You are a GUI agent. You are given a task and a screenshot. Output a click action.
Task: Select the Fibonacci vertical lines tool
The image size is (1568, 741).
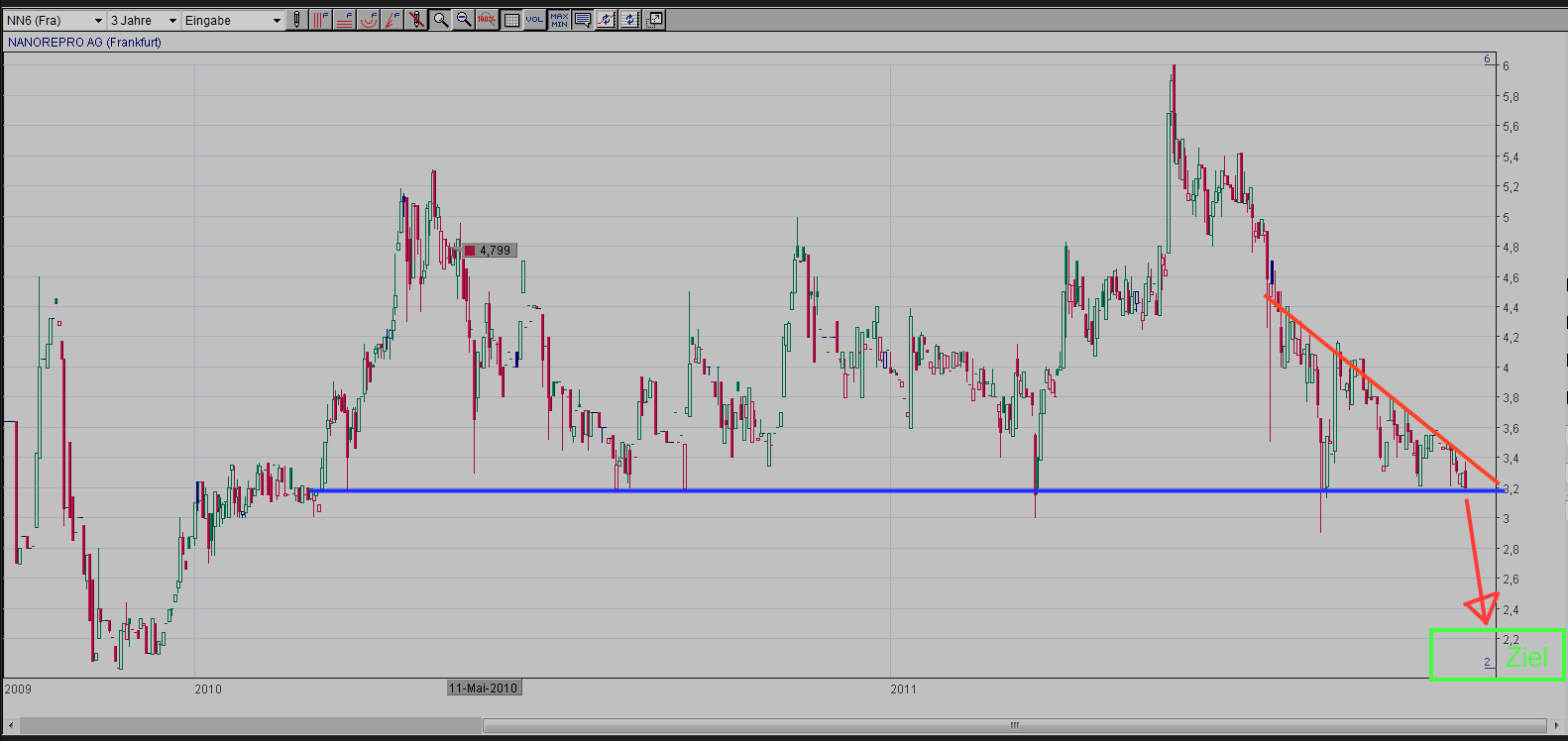[x=320, y=20]
